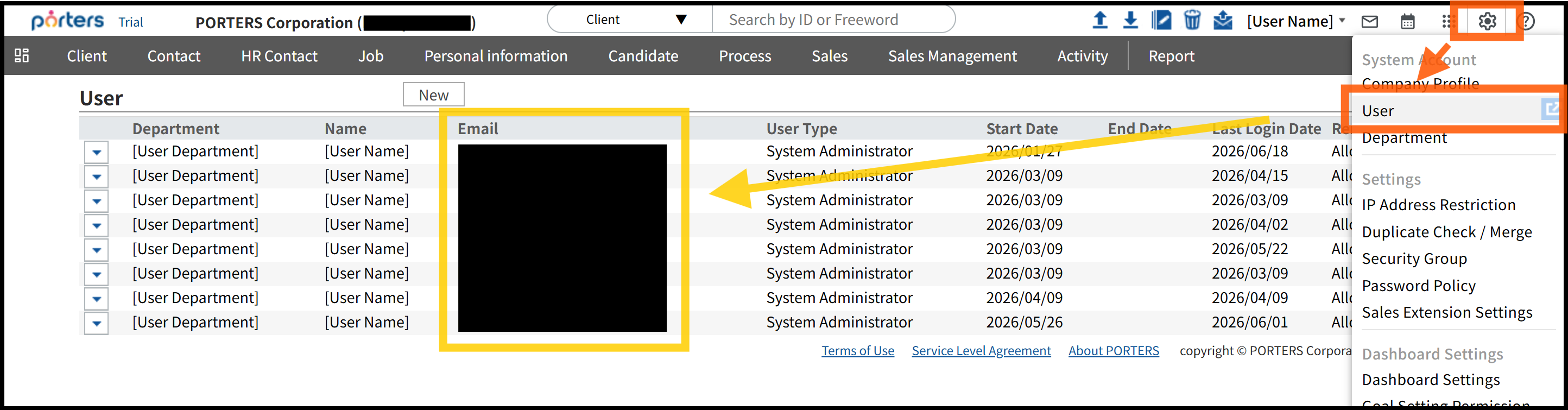The image size is (1568, 410).
Task: Open Security Group settings
Action: 1414,259
